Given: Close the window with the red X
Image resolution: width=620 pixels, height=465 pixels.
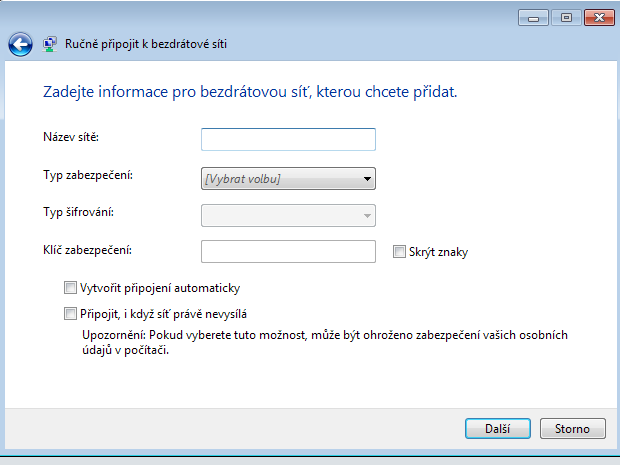Looking at the screenshot, I should pos(599,18).
